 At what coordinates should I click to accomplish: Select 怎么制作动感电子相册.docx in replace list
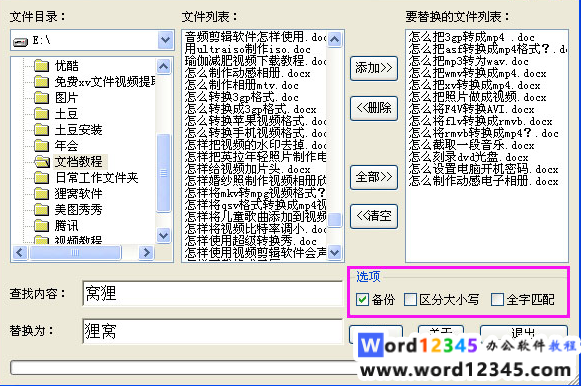tap(484, 181)
